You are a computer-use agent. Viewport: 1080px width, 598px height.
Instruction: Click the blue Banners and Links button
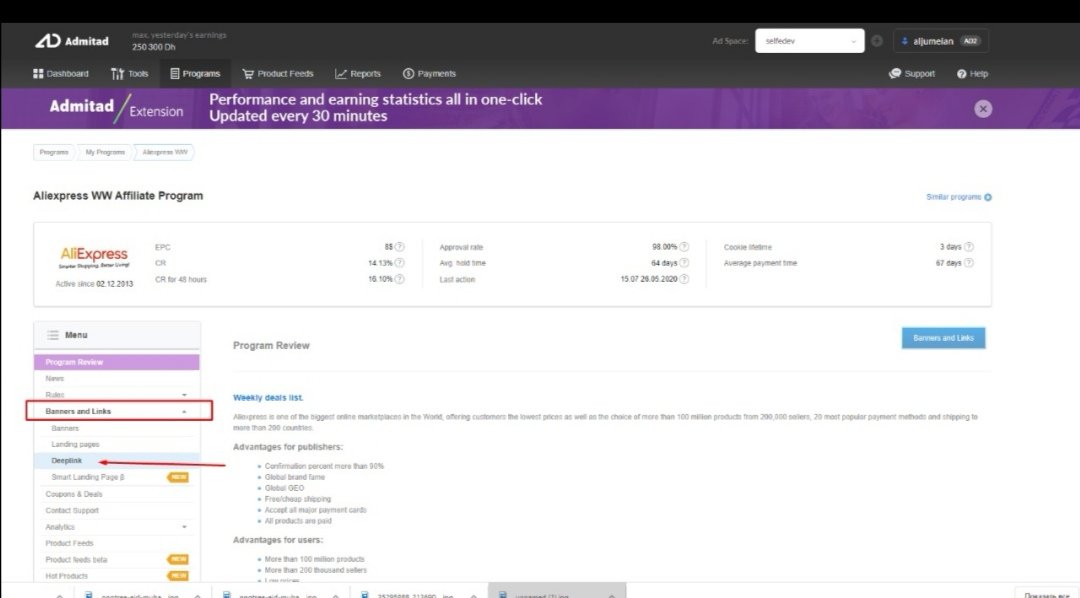[x=943, y=338]
